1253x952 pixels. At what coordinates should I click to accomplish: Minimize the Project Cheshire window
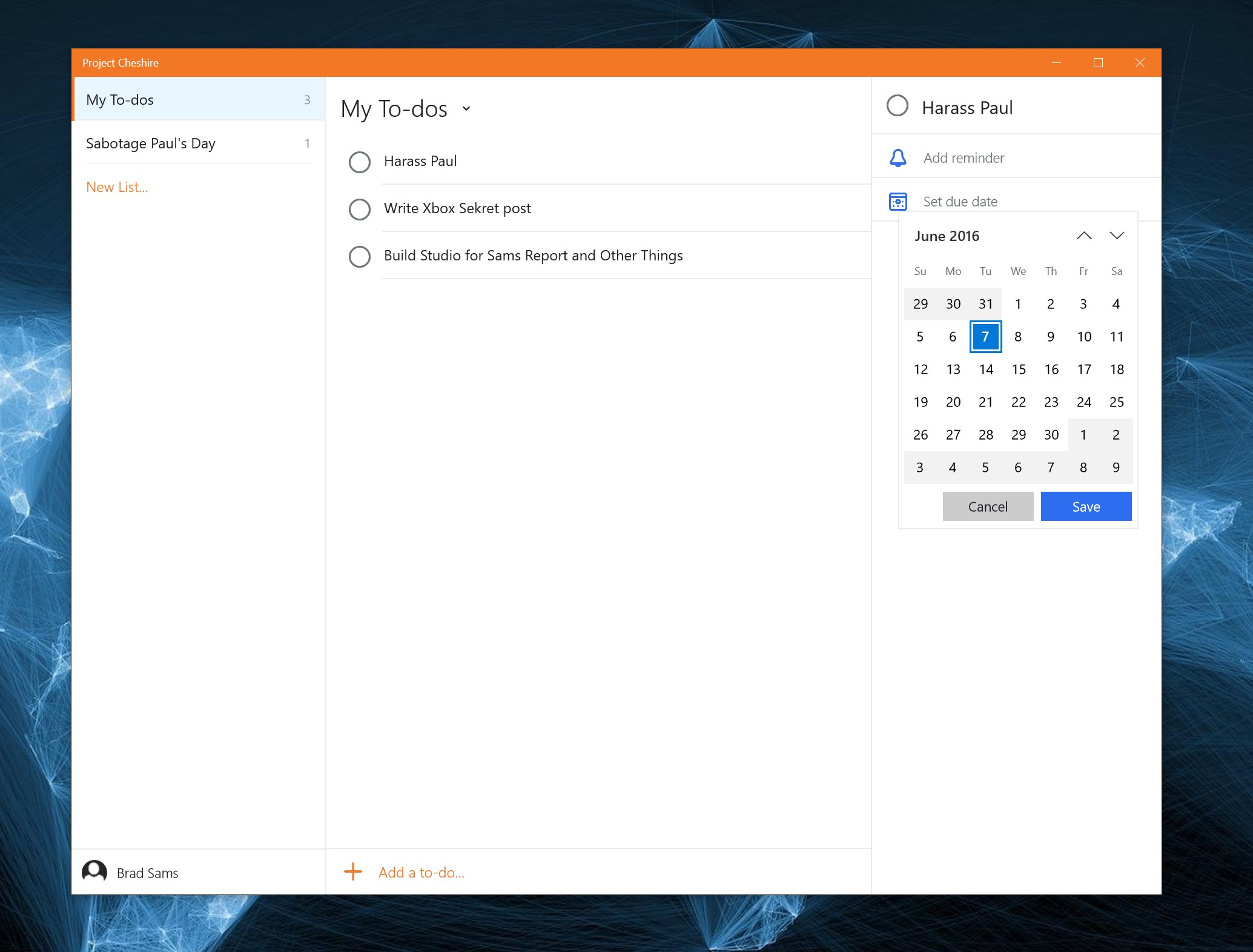(1057, 63)
